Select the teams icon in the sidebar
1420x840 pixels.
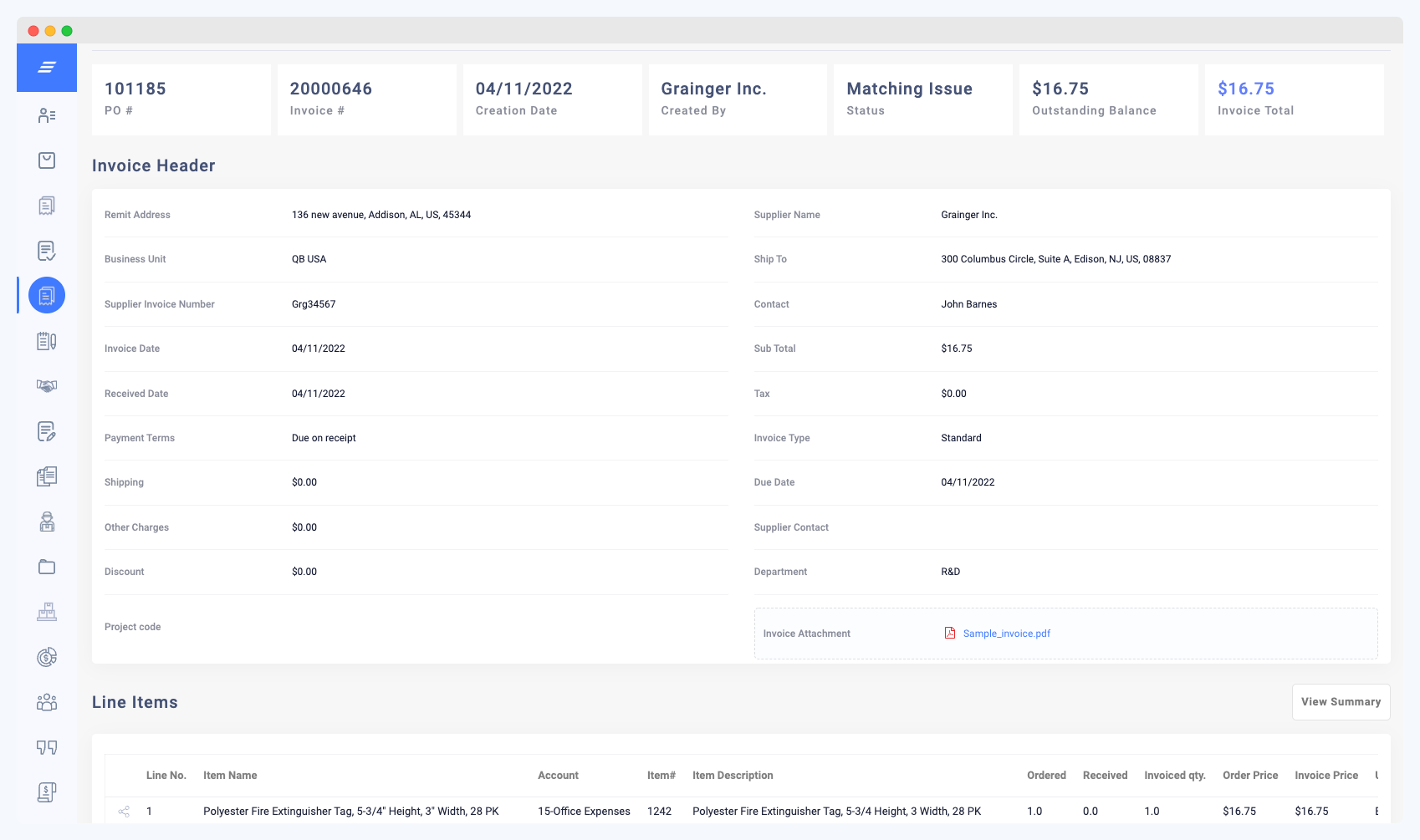(47, 702)
